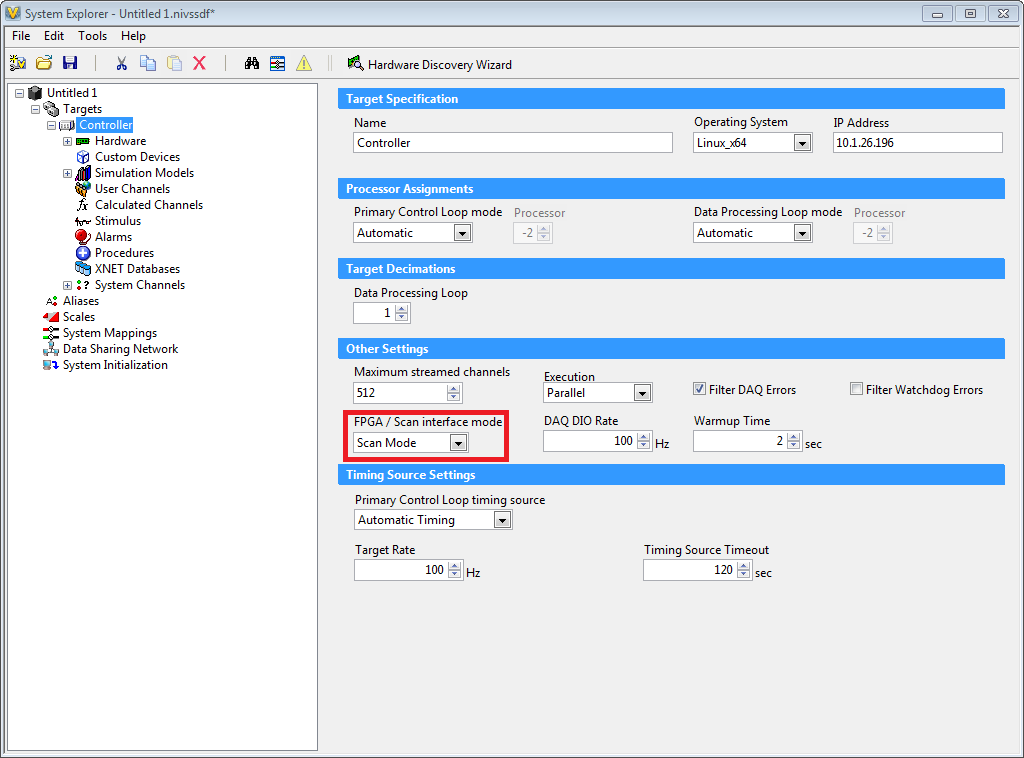This screenshot has width=1024, height=758.
Task: Open the Data Processing Loop mode dropdown
Action: pos(802,233)
